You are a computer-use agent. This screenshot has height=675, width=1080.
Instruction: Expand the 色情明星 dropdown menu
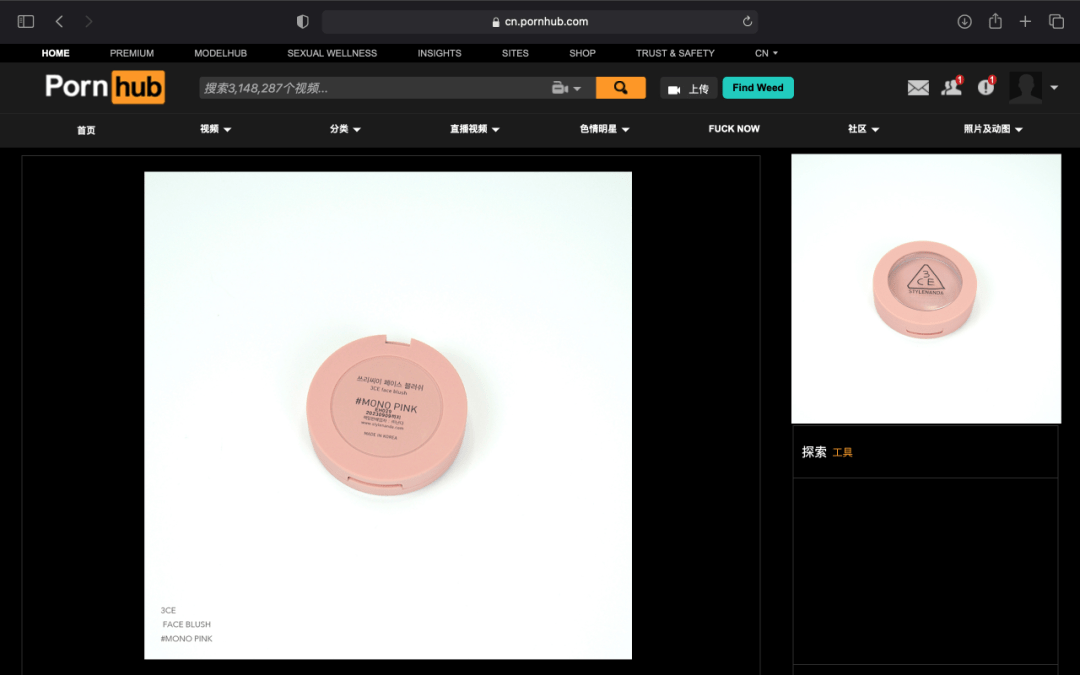(605, 129)
